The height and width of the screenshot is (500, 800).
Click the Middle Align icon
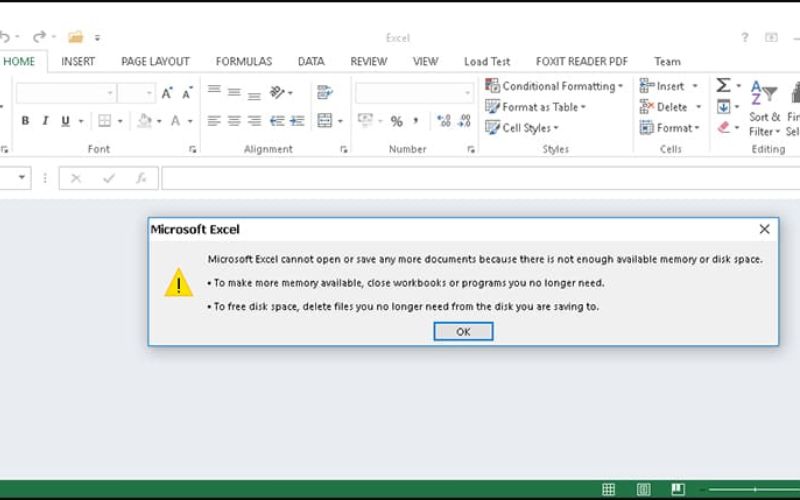click(234, 92)
